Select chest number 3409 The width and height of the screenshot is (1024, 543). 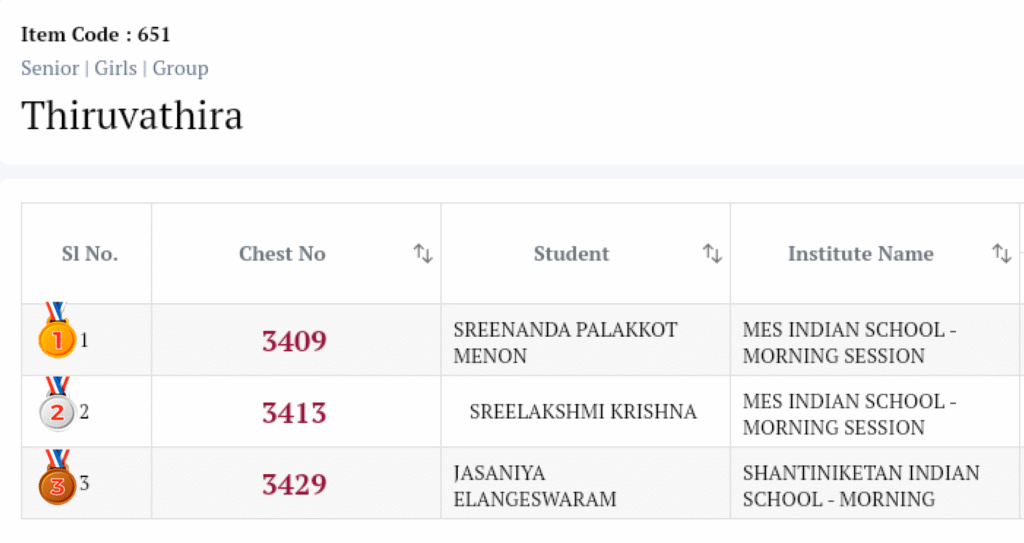[294, 341]
